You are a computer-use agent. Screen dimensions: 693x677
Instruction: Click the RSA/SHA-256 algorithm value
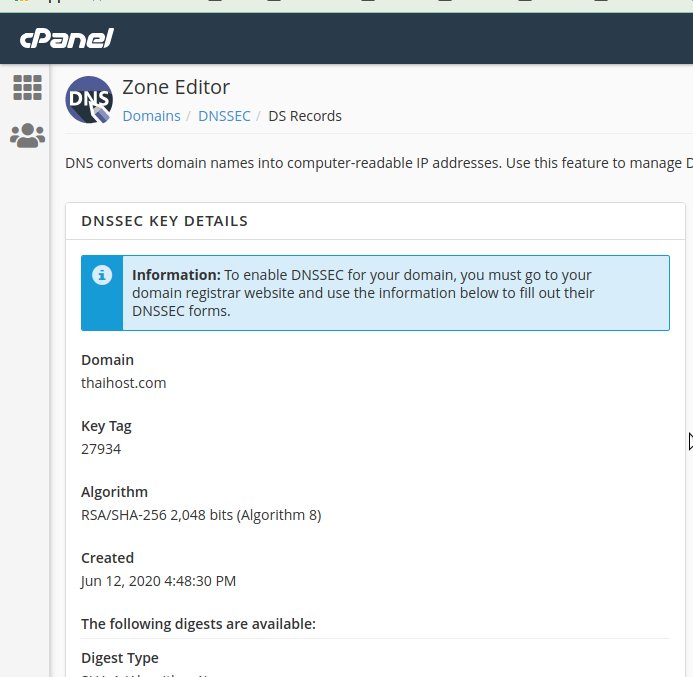201,515
